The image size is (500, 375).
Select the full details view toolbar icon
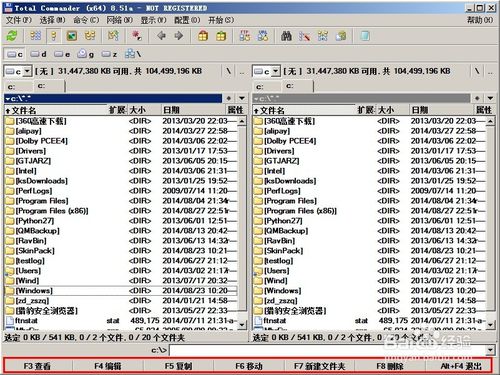[54, 36]
